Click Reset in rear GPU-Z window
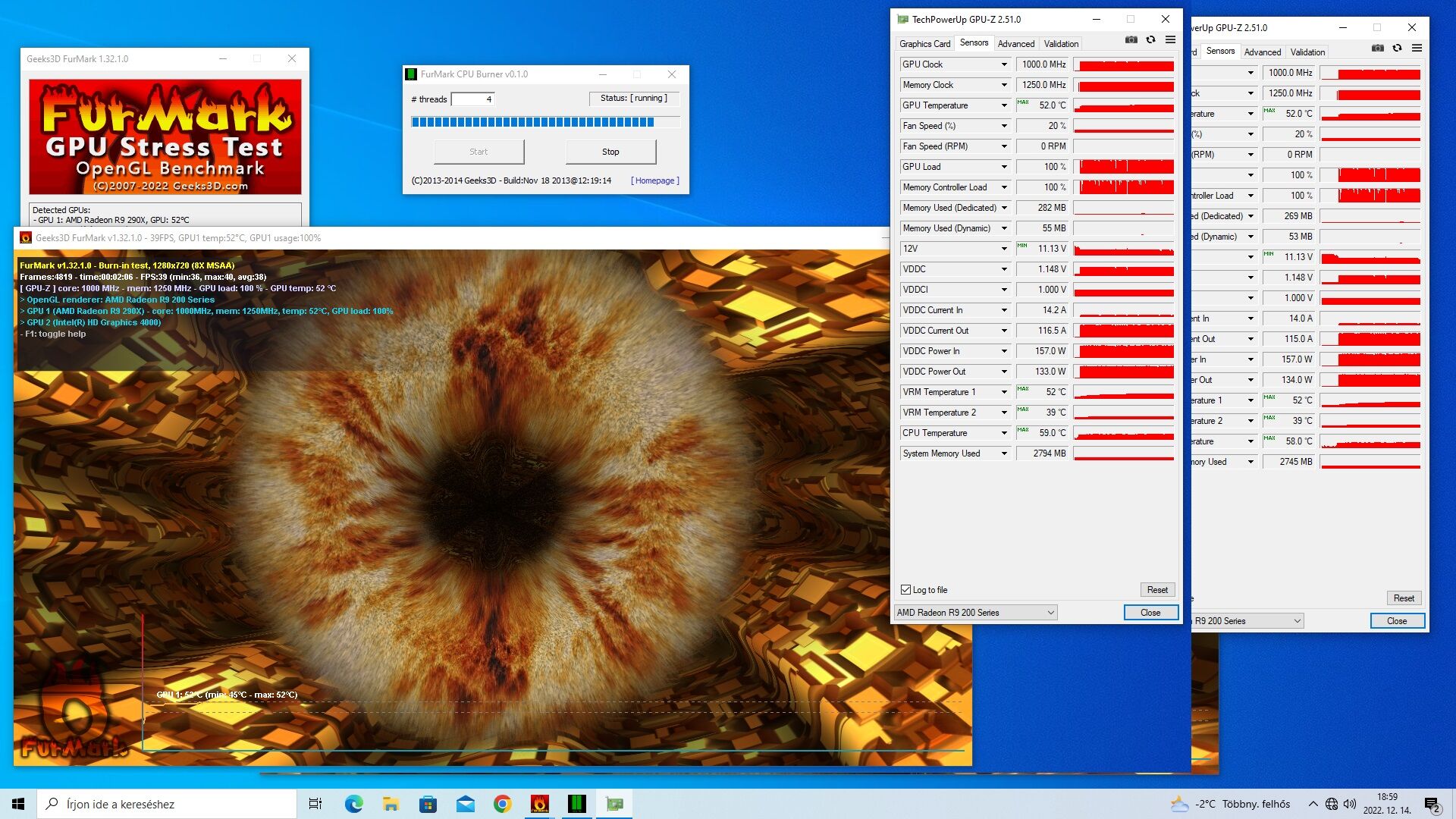Image resolution: width=1456 pixels, height=819 pixels. pos(1404,598)
